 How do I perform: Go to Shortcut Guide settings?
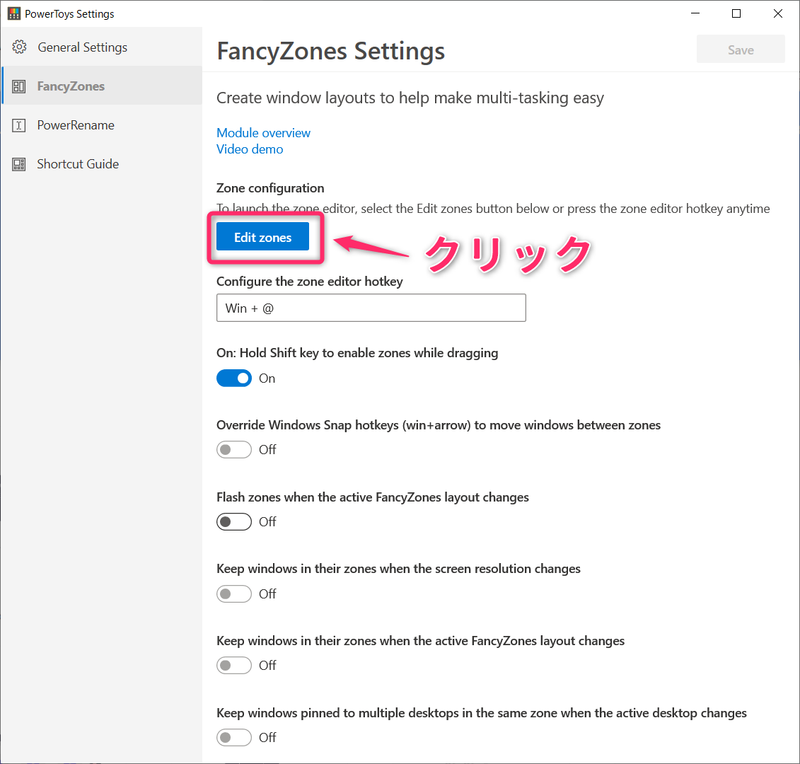(x=102, y=164)
